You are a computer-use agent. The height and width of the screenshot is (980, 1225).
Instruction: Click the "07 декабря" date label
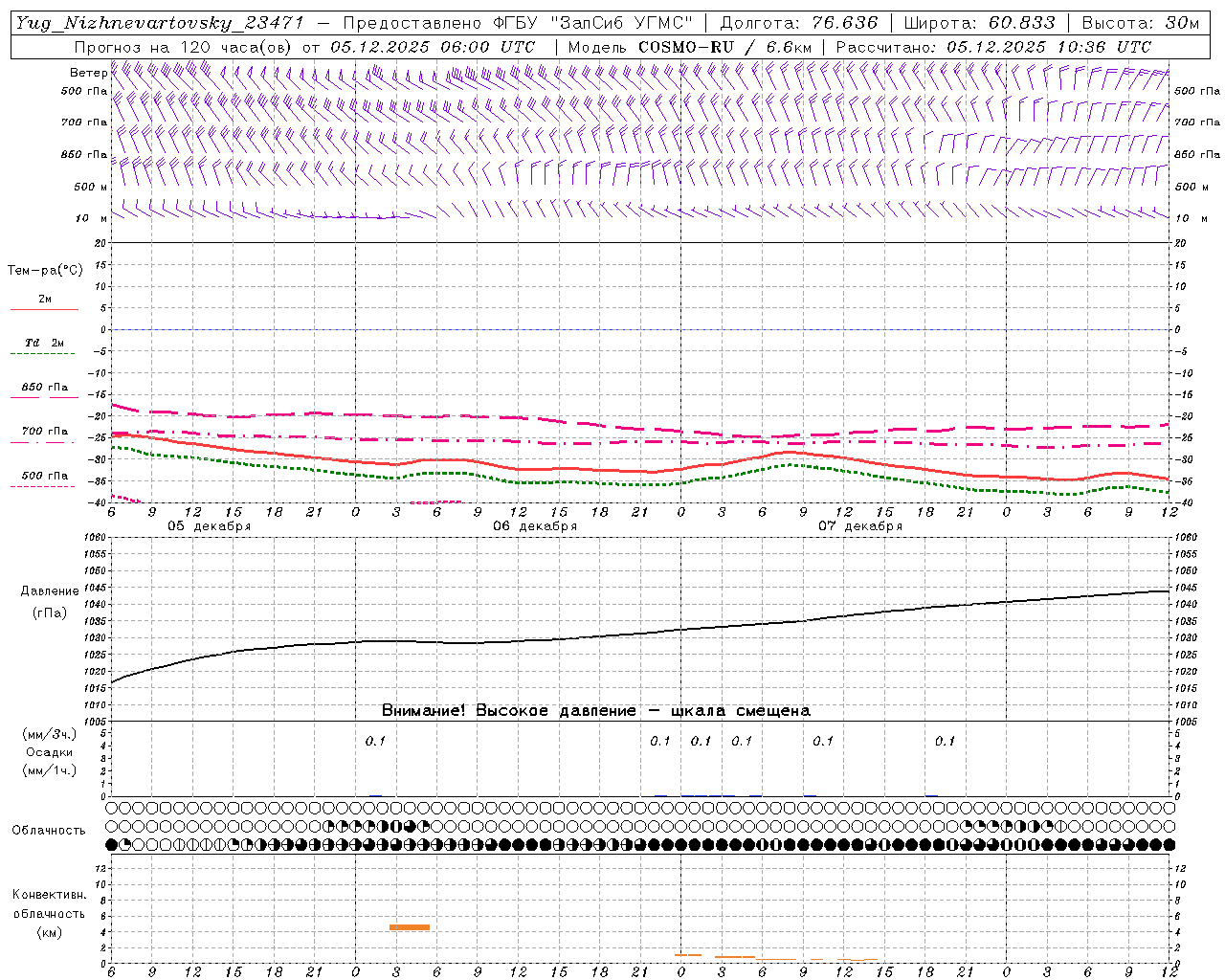coord(860,526)
